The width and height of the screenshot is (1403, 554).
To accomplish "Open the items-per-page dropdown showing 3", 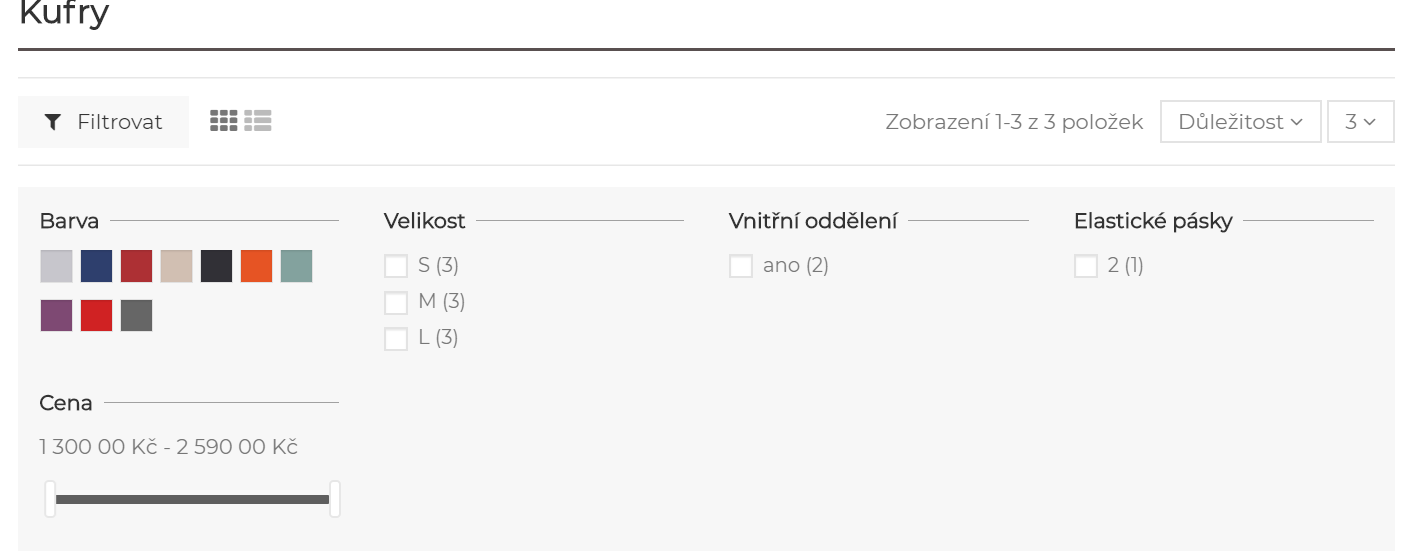I will (x=1361, y=122).
